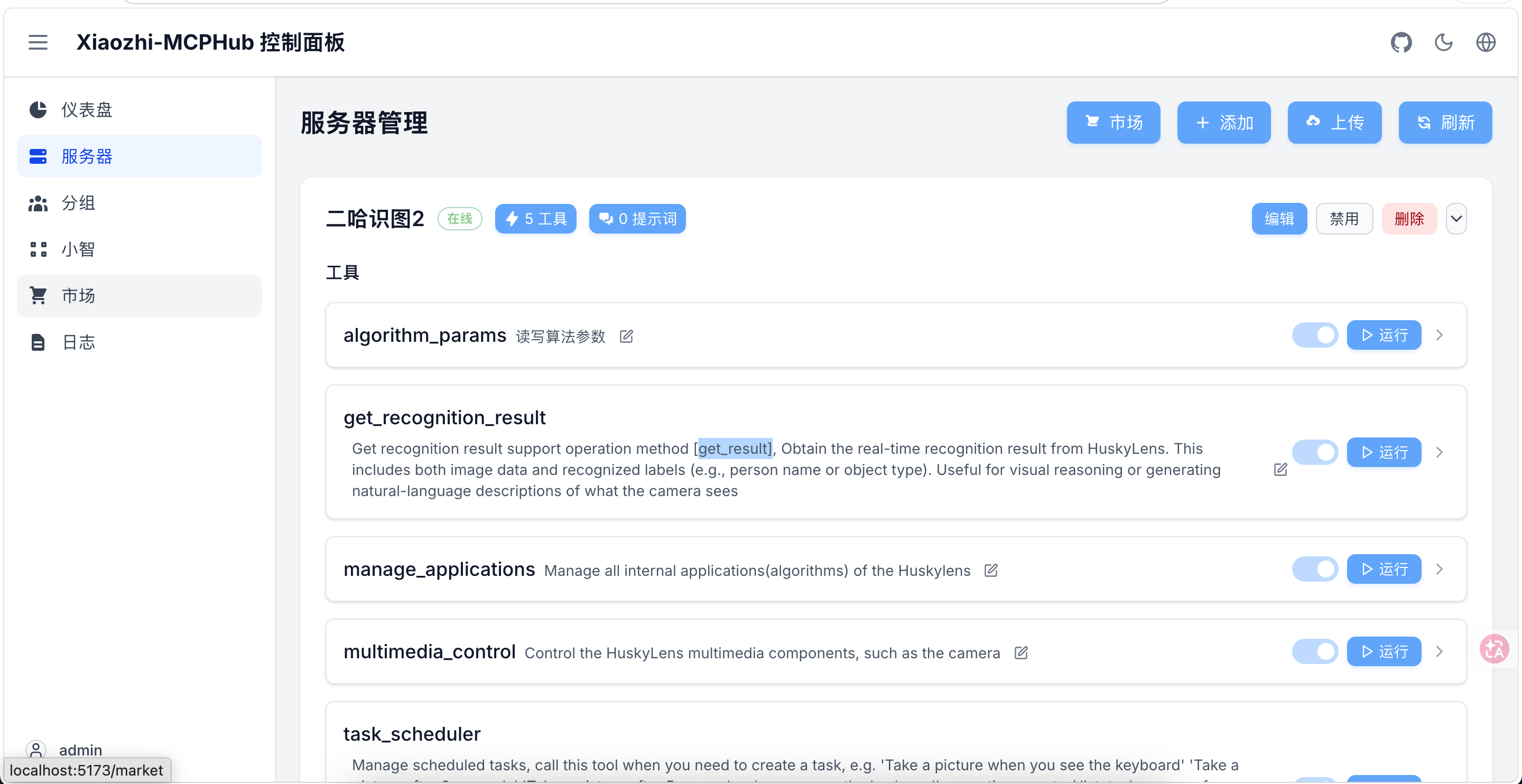This screenshot has height=784, width=1522.
Task: Expand multimedia_control tool details
Action: click(x=1440, y=651)
